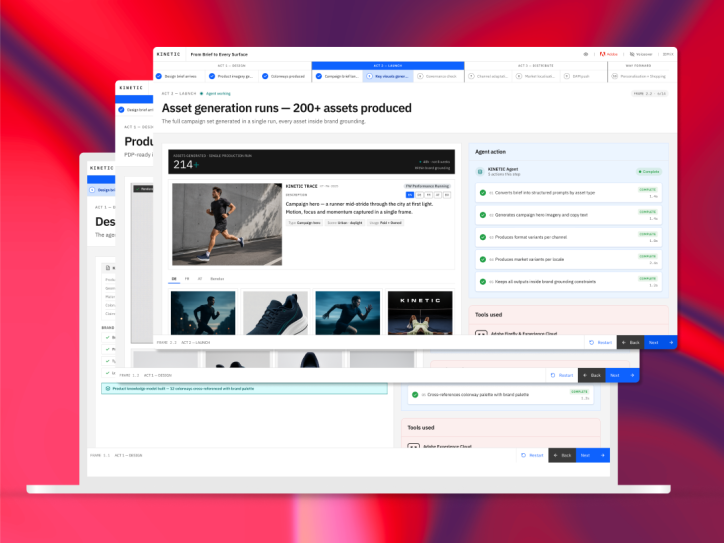Select the third language chip in description

(x=428, y=195)
